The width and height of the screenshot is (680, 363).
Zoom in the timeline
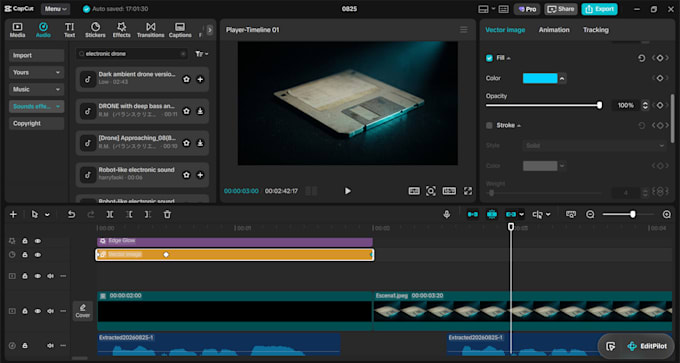click(667, 214)
